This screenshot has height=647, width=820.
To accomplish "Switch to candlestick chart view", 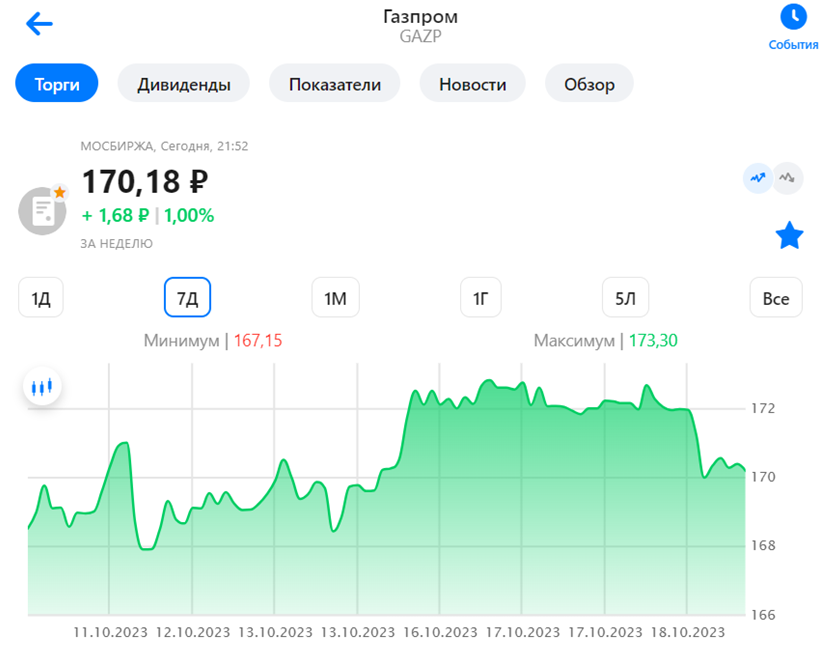I will click(x=41, y=385).
